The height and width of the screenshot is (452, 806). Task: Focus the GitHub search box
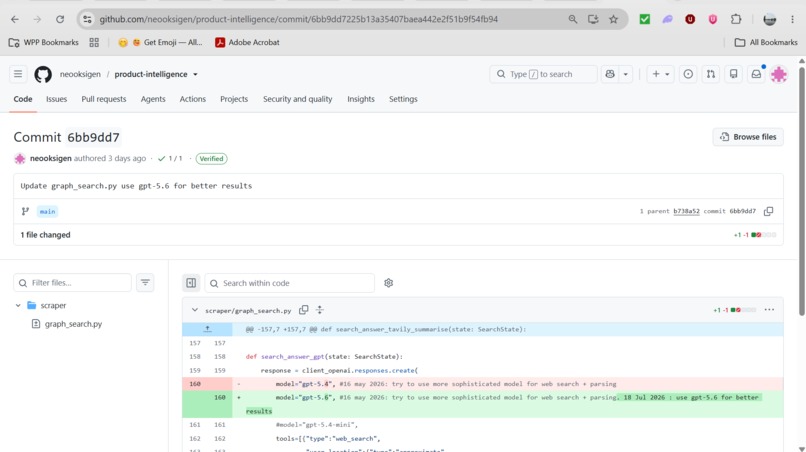tap(543, 74)
